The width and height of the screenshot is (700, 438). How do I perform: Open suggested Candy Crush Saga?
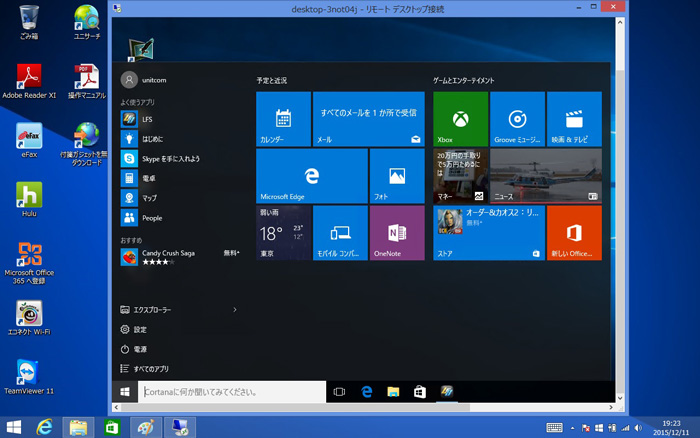click(x=179, y=257)
